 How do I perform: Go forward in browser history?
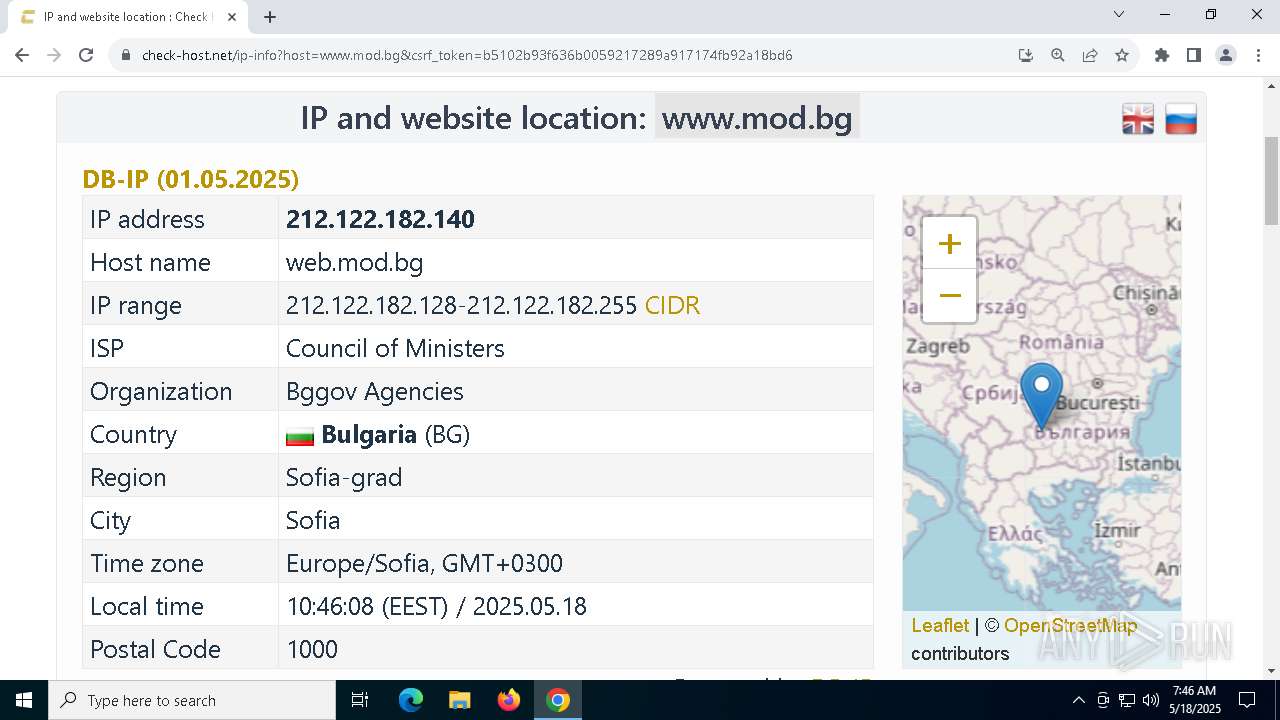(x=54, y=55)
